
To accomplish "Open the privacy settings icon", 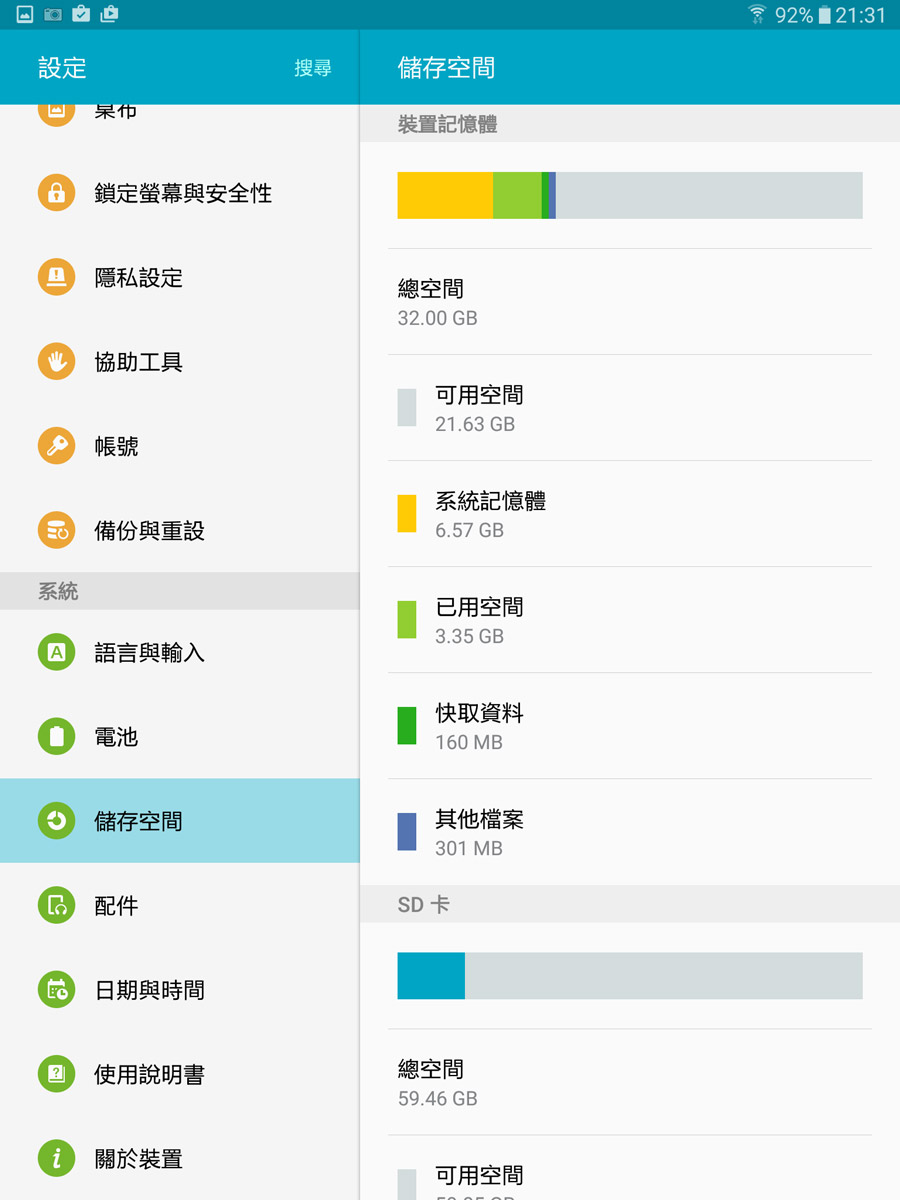I will pos(57,277).
